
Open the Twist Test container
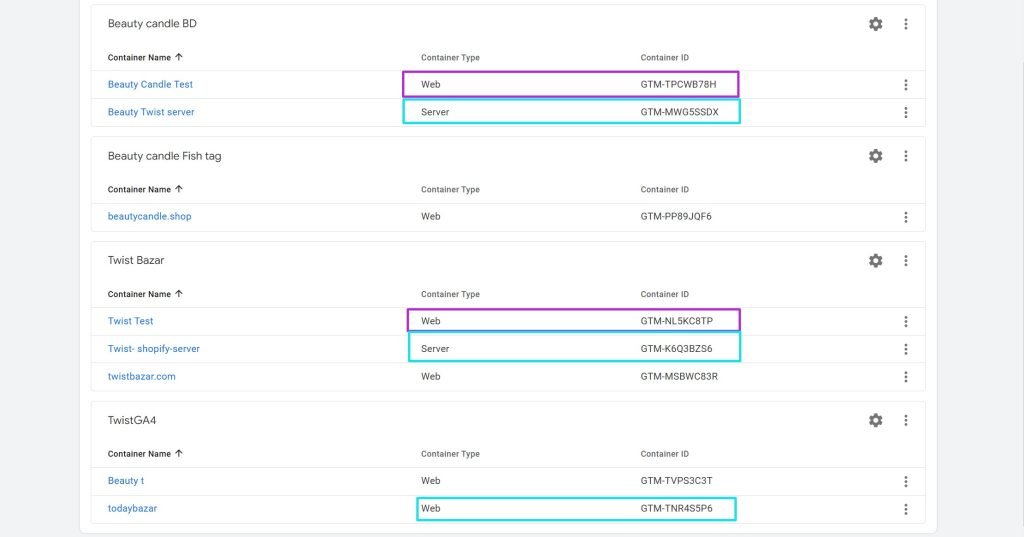(130, 321)
